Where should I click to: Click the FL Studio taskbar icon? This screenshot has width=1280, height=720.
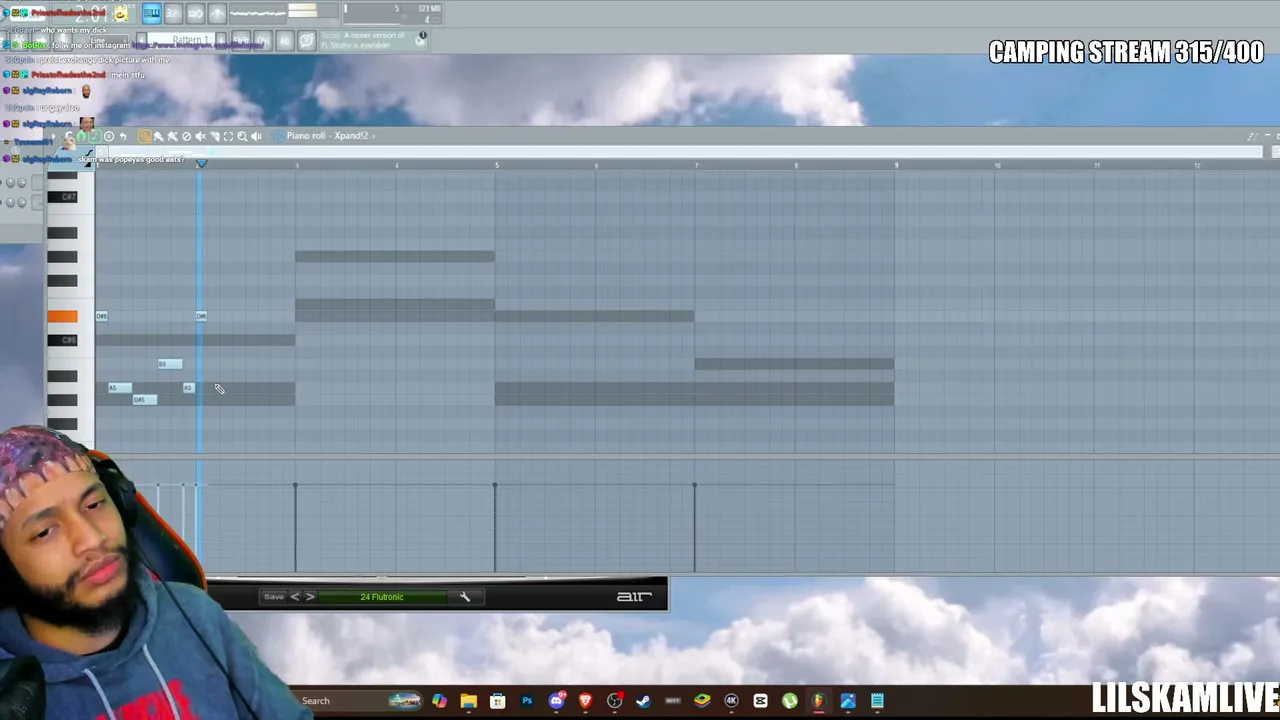tap(819, 701)
